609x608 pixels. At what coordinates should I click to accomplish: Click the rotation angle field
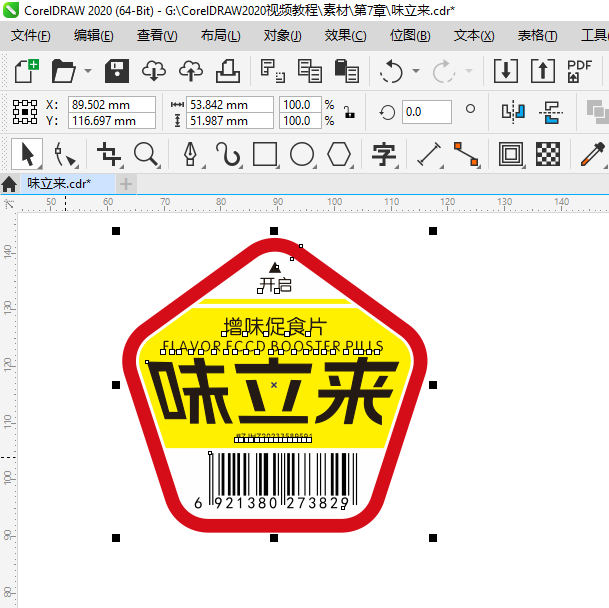pos(426,112)
